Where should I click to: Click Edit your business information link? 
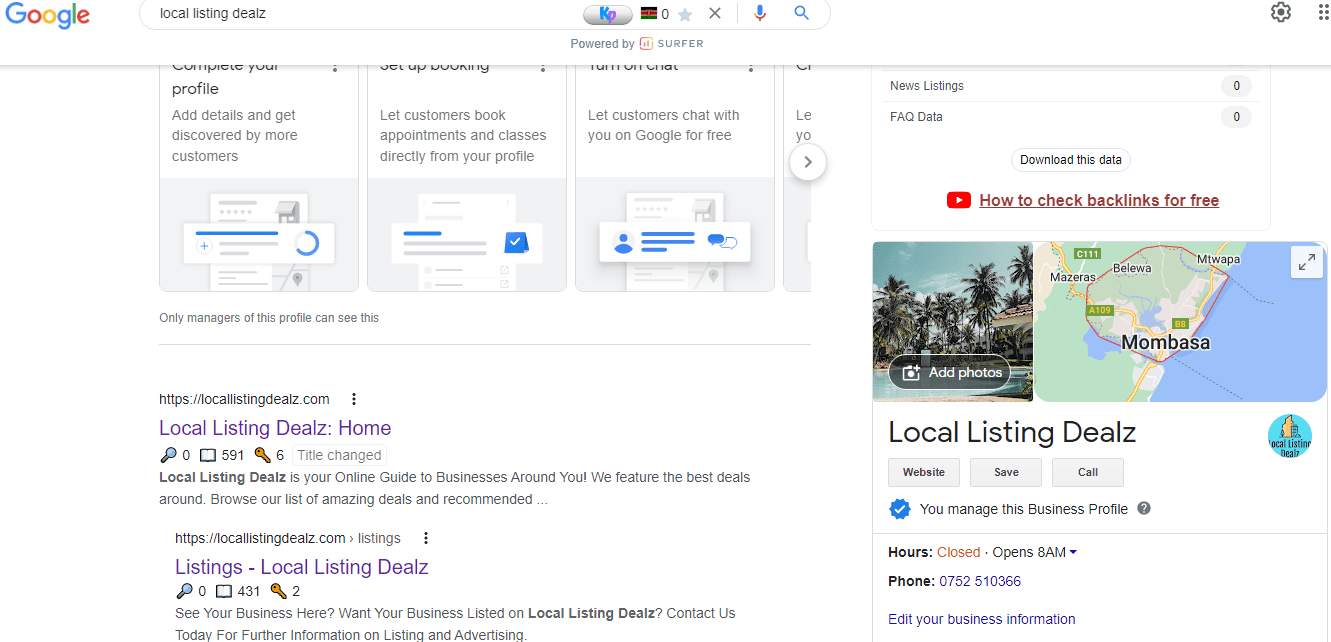(x=982, y=619)
